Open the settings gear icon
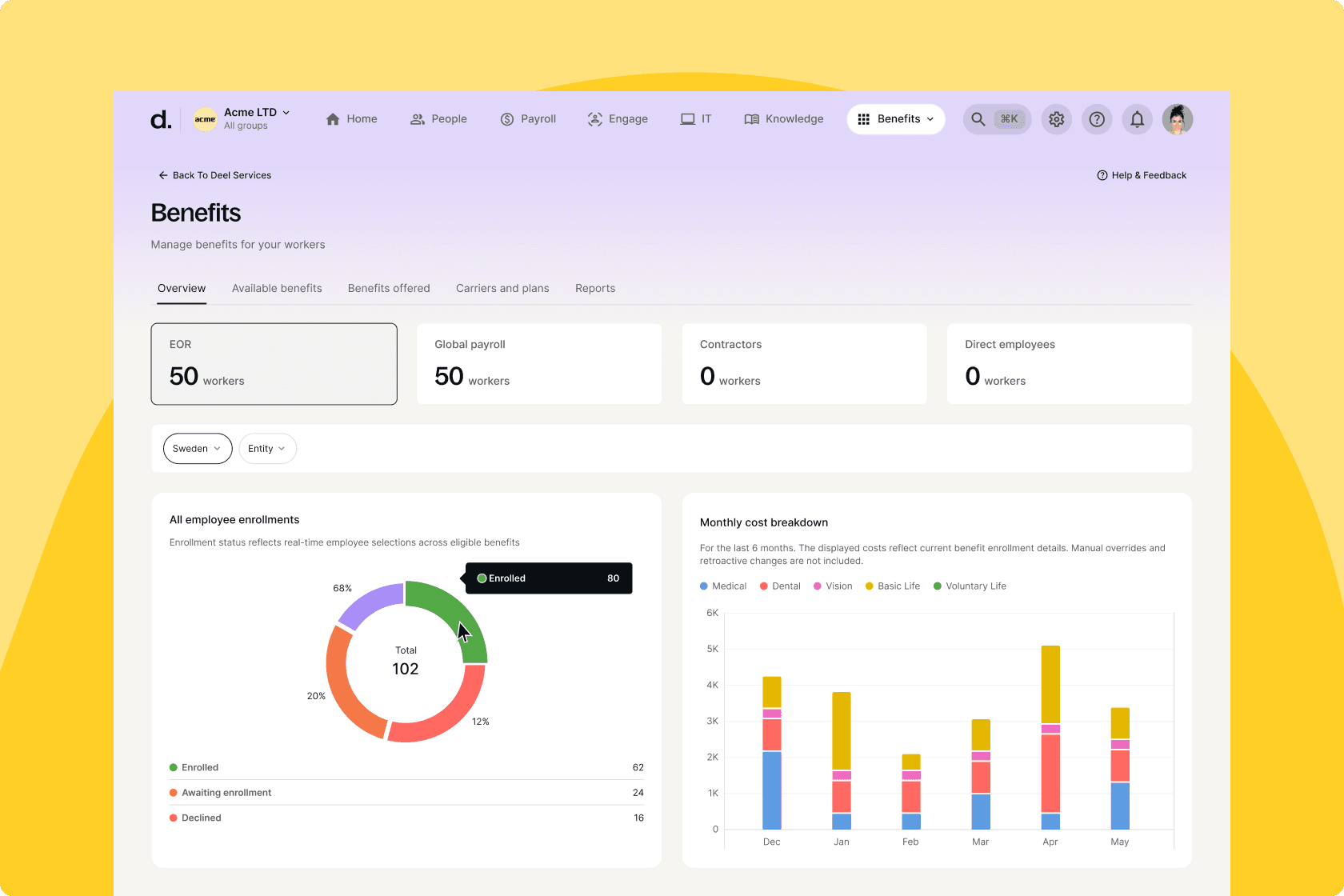 coord(1056,118)
